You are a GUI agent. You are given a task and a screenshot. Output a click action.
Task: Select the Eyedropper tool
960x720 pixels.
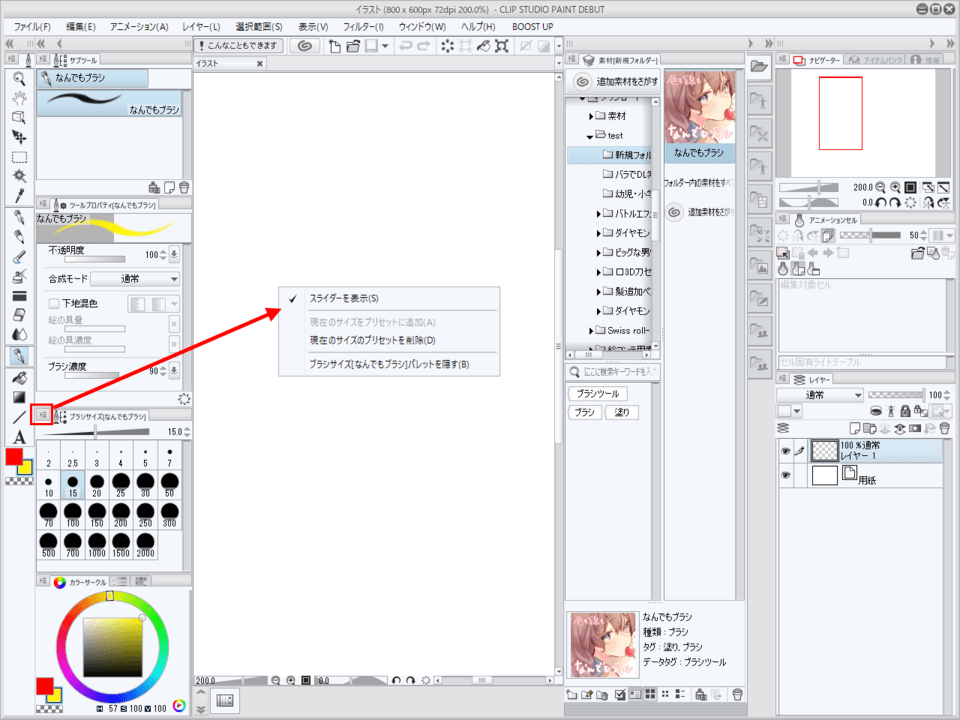(x=19, y=196)
